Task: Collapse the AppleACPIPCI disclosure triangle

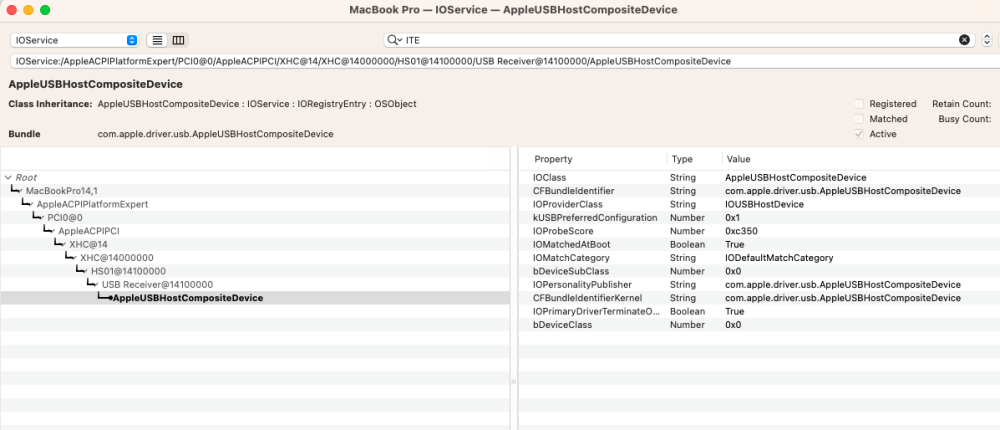Action: click(54, 232)
